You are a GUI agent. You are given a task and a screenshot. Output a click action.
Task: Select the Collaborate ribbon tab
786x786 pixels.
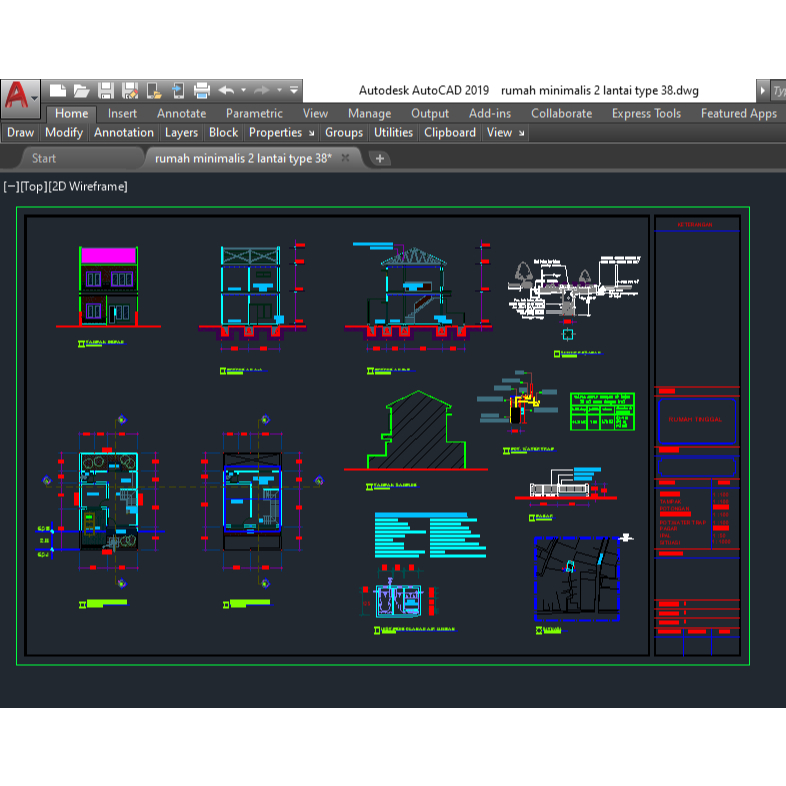click(x=561, y=114)
